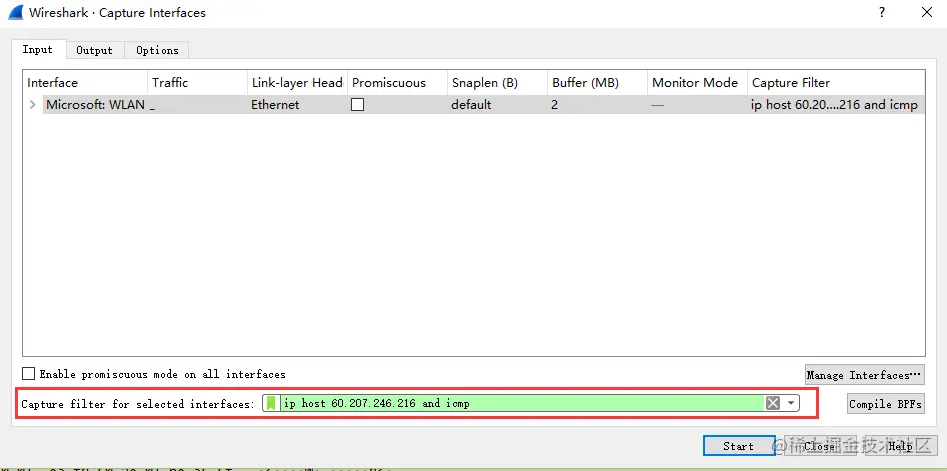This screenshot has height=471, width=947.
Task: Click the Buffer (MB) column header
Action: tap(597, 83)
